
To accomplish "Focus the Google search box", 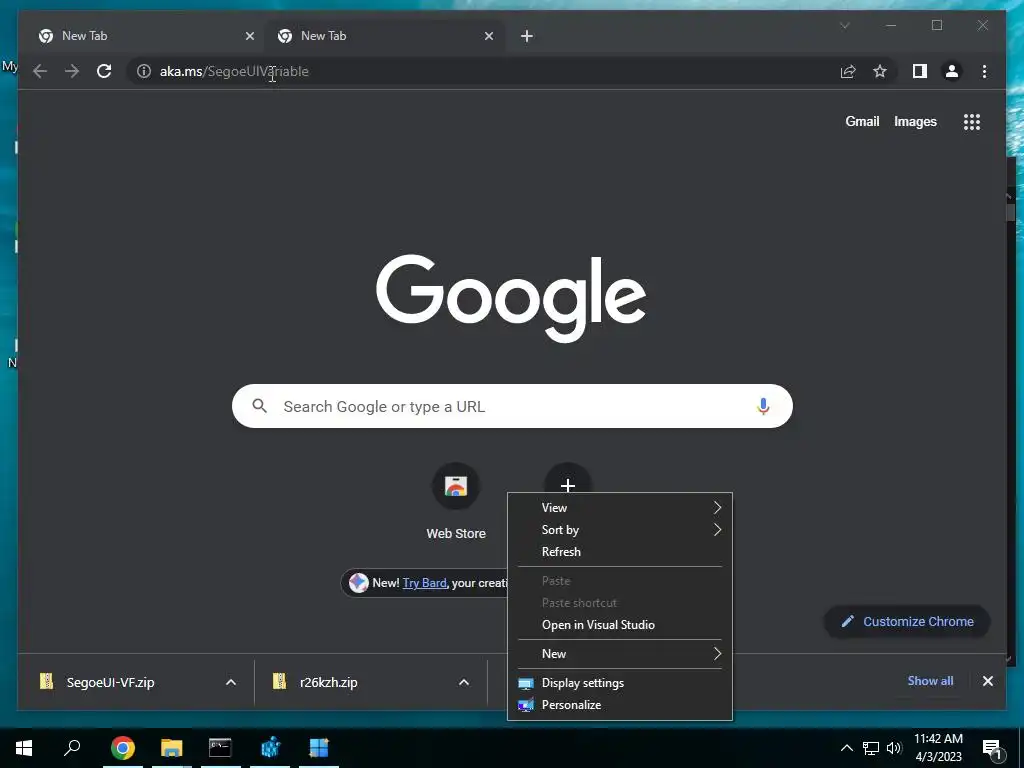I will click(x=512, y=406).
